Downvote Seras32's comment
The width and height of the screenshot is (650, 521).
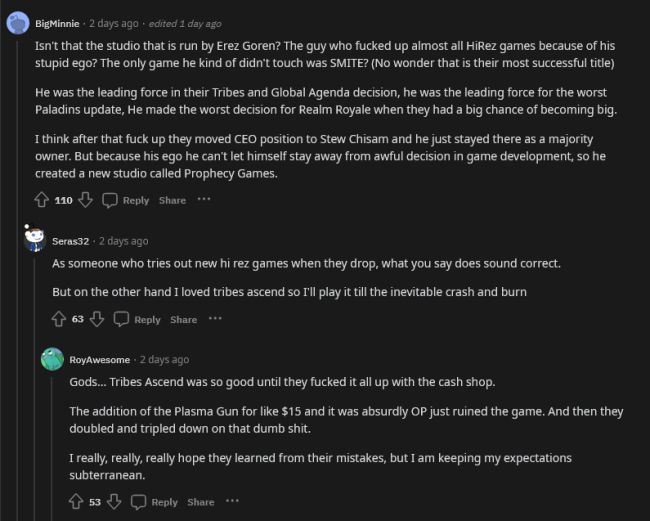click(97, 319)
